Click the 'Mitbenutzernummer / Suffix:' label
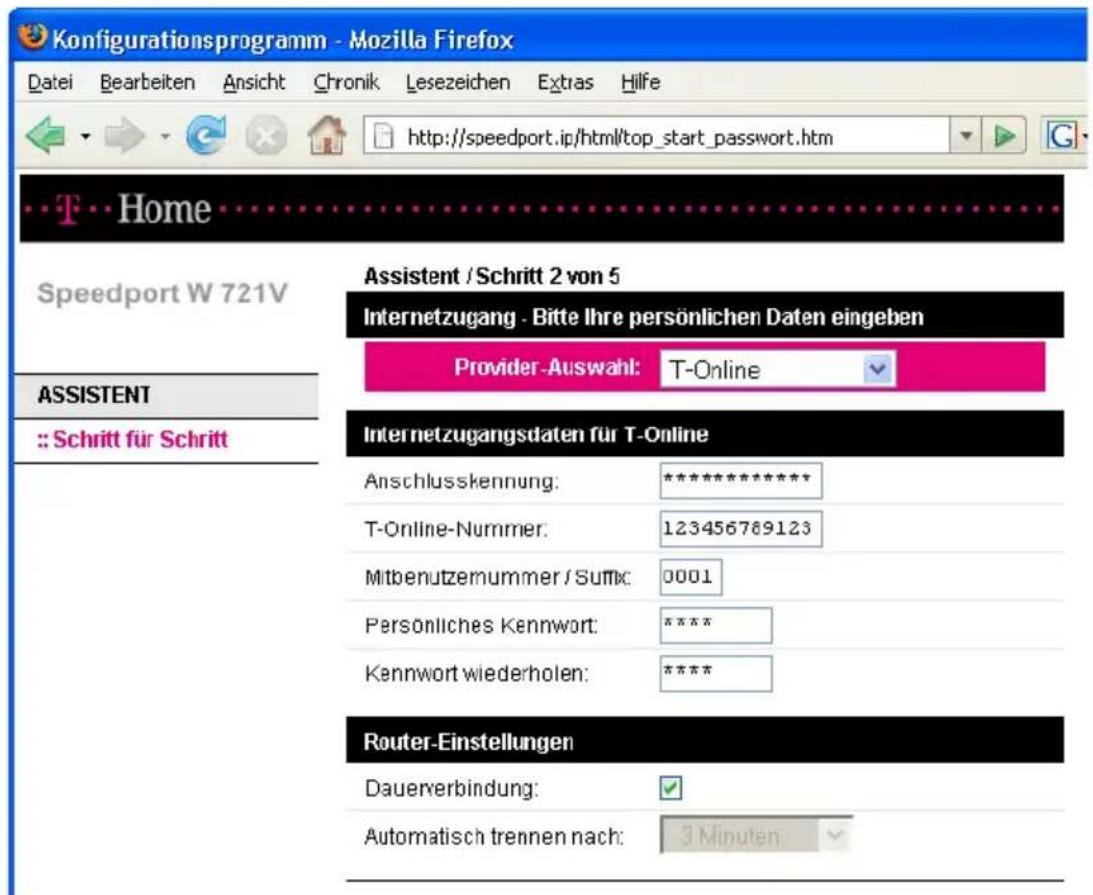 pos(498,577)
